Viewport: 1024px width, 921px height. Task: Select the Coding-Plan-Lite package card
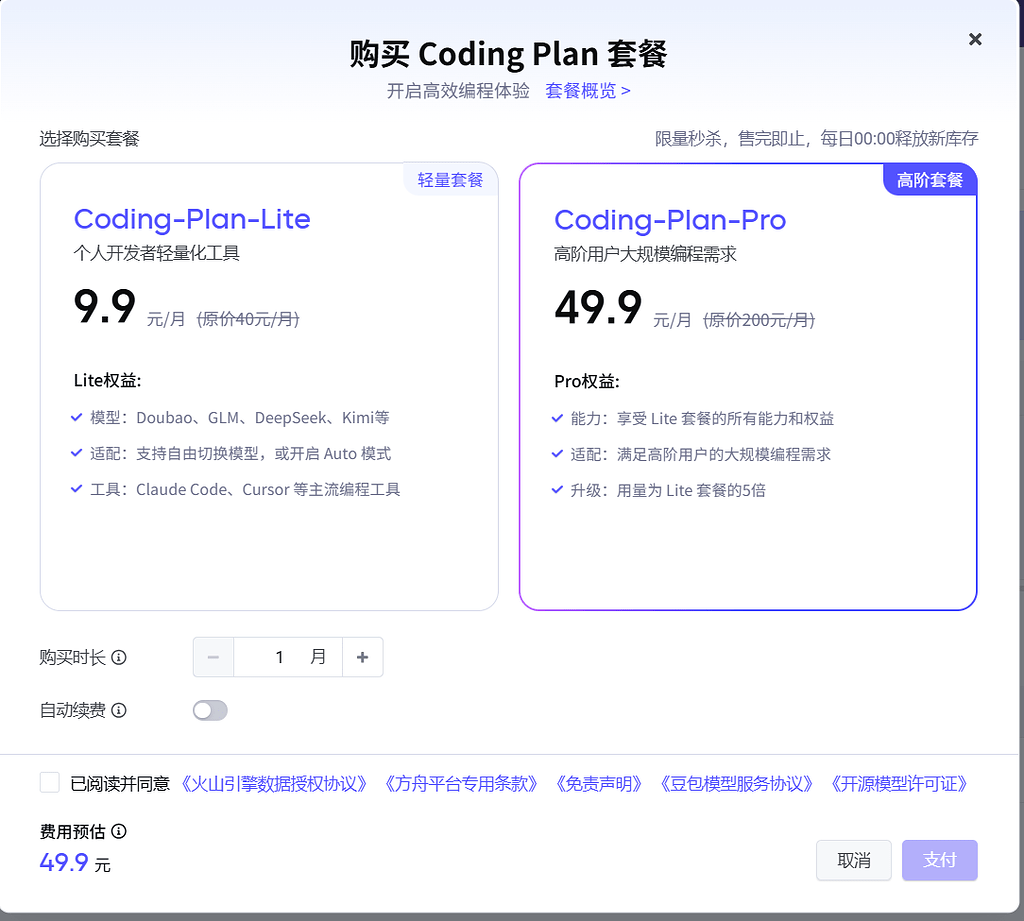pos(269,387)
